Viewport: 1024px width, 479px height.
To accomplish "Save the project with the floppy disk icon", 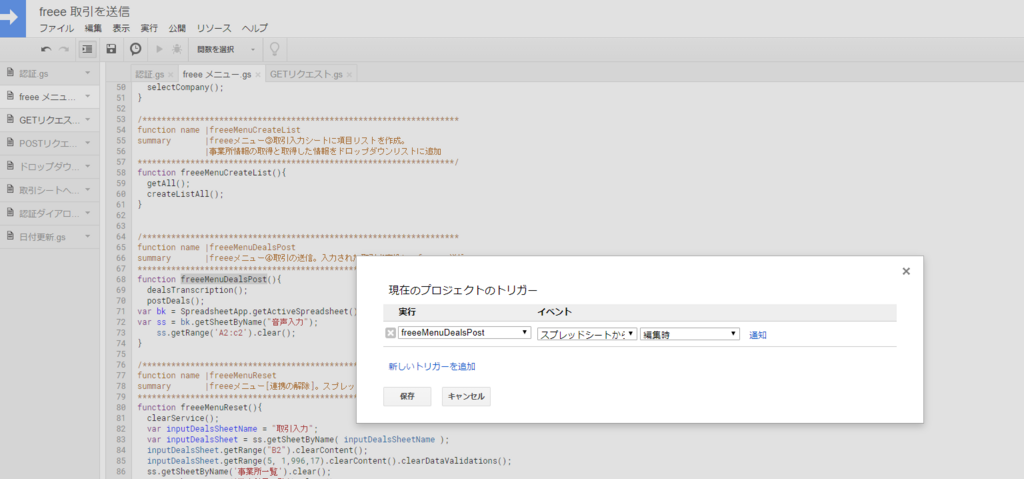I will [111, 49].
